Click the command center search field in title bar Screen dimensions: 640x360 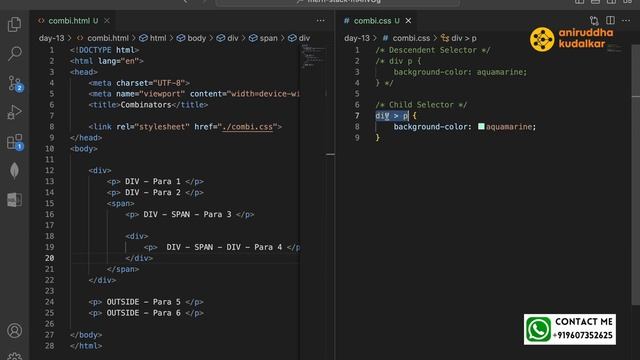[x=338, y=2]
